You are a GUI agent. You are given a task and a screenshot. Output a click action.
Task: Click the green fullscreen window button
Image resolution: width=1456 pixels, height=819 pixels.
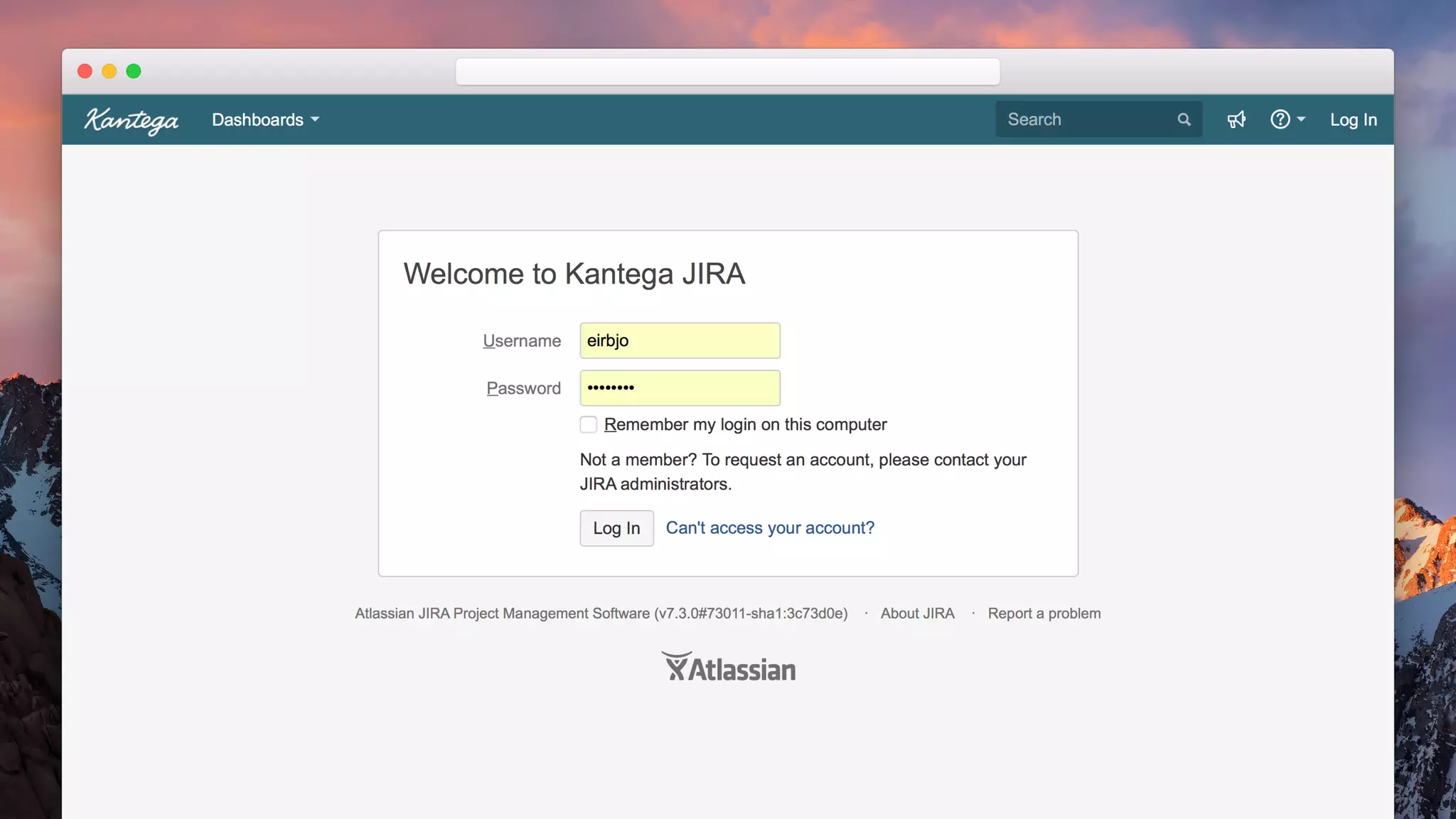134,71
